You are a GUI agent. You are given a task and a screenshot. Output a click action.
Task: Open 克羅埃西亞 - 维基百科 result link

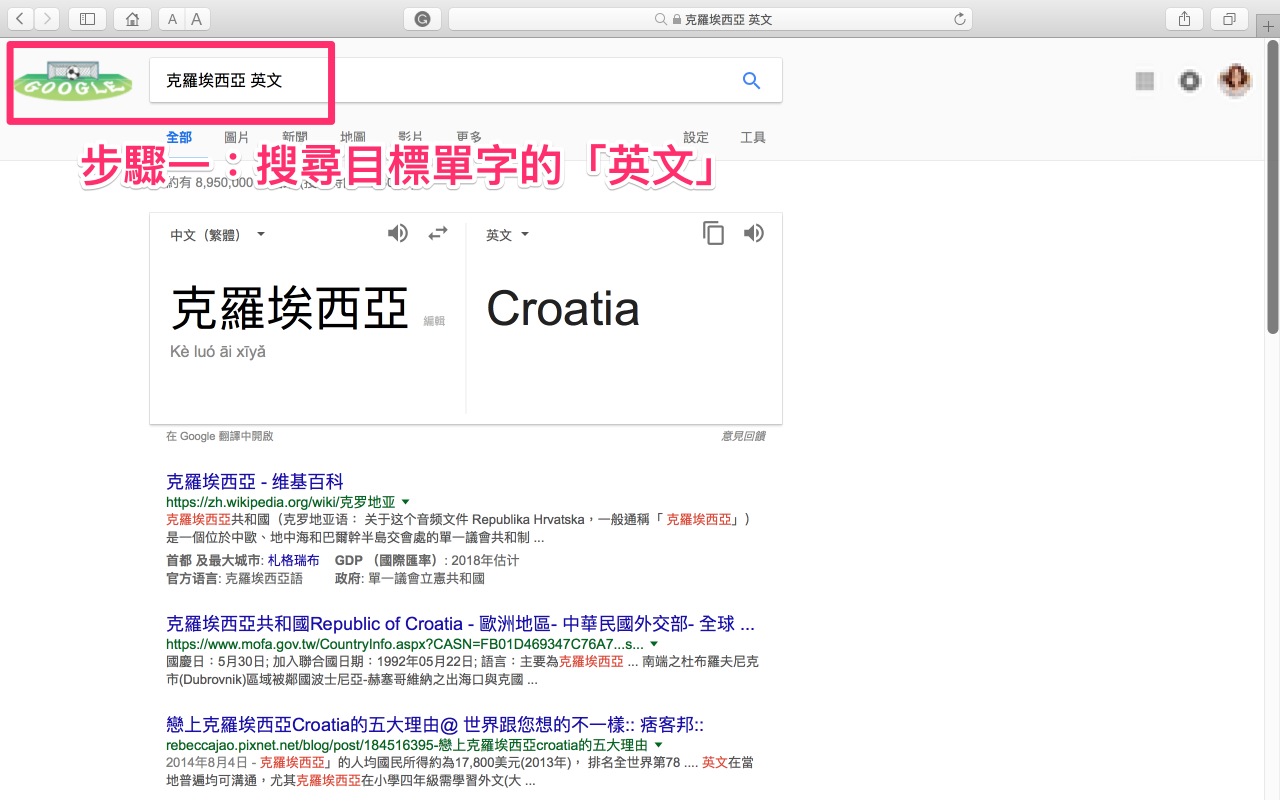(254, 482)
